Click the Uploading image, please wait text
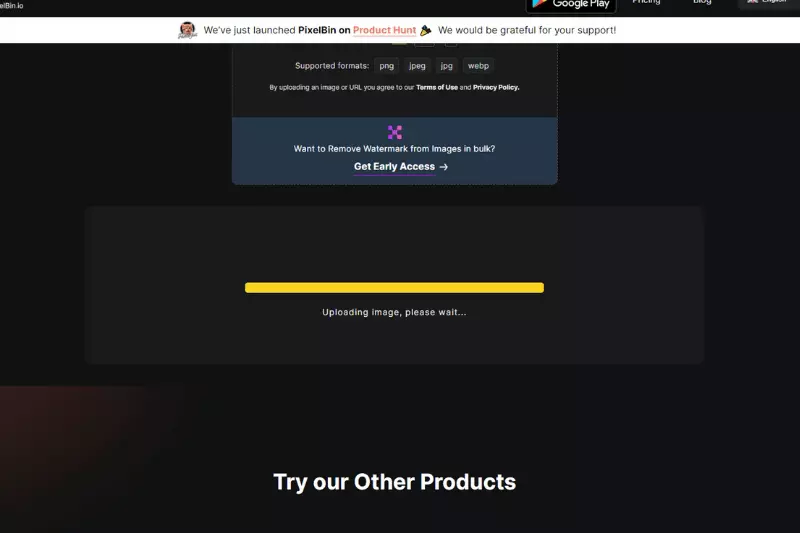The height and width of the screenshot is (533, 800). (394, 312)
